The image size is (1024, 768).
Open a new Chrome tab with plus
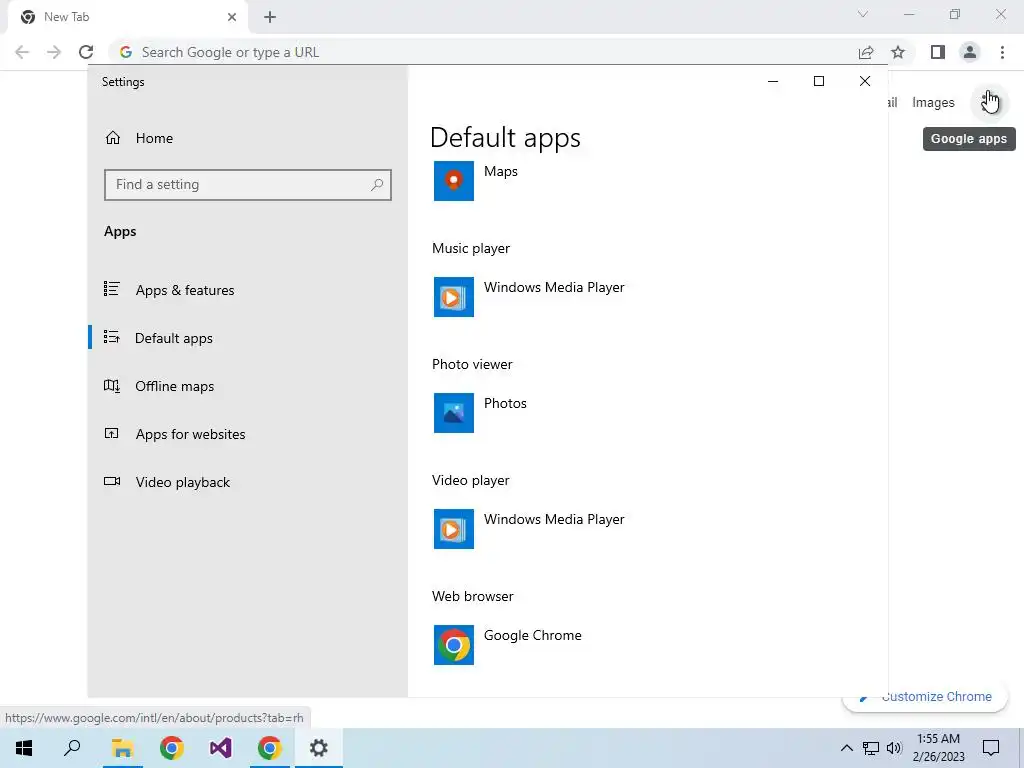click(x=270, y=17)
